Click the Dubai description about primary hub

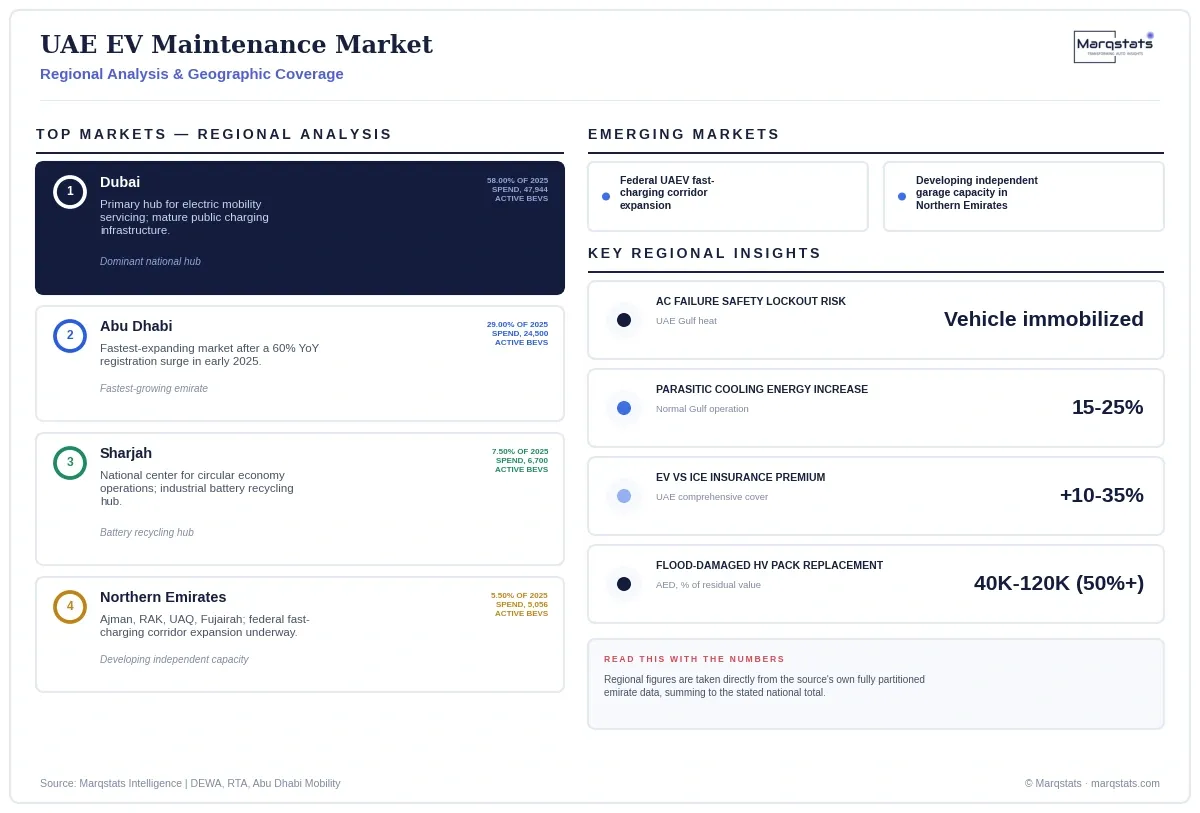point(184,217)
